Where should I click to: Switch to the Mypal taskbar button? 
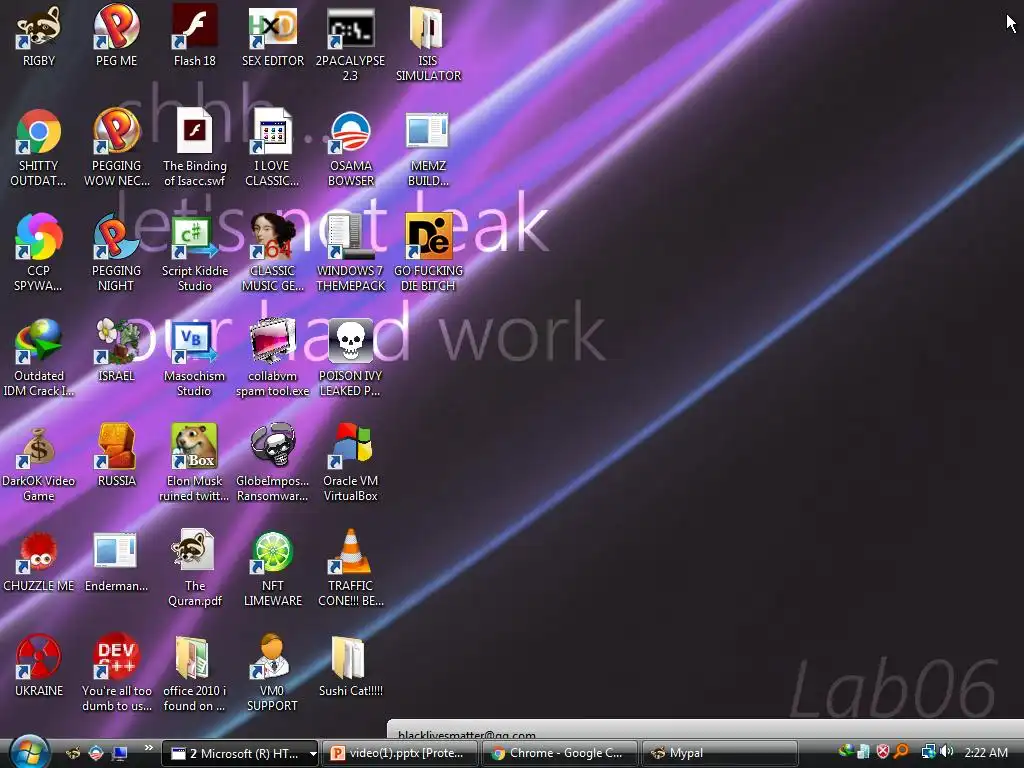click(719, 754)
